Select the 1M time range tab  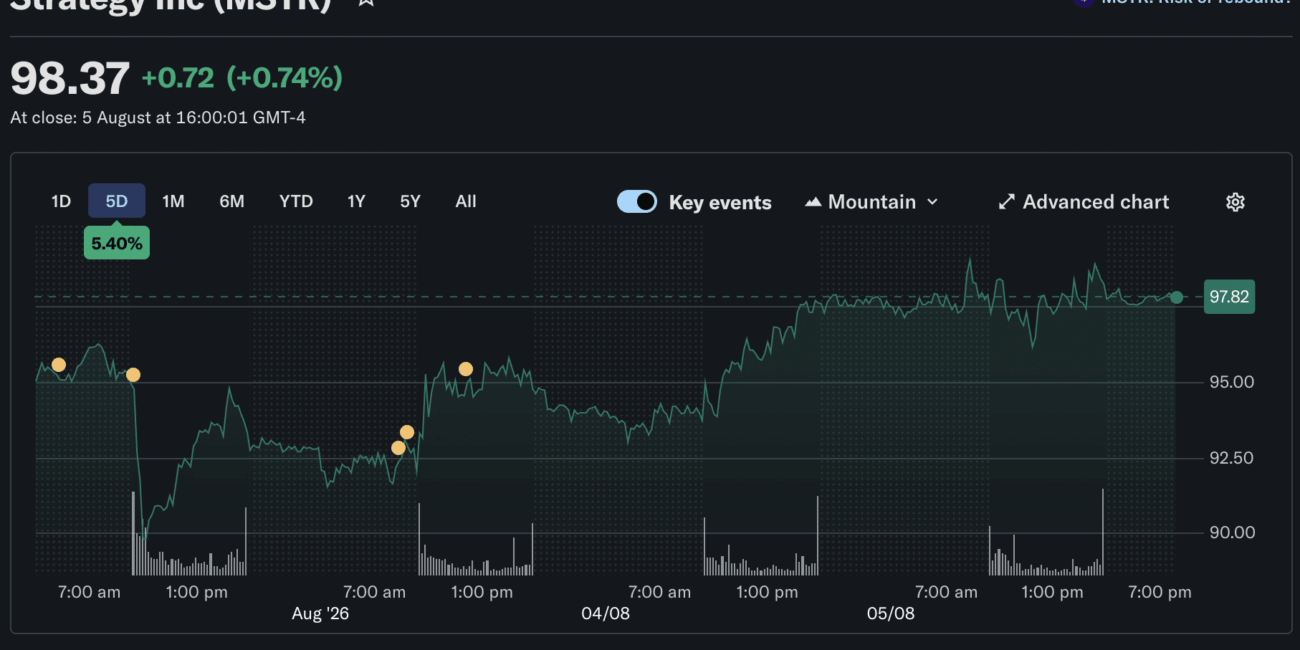pos(173,201)
